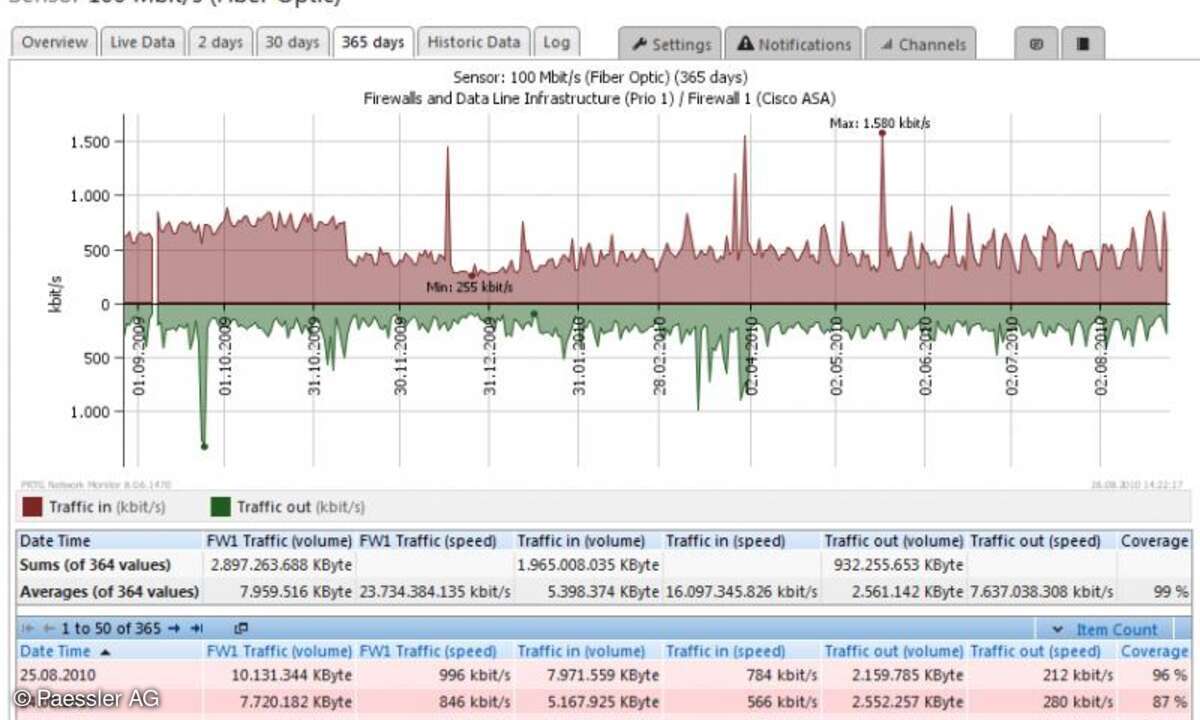Screen dimensions: 1200x720
Task: Click the 16.097.345.826 kbit/s average value
Action: (x=742, y=591)
